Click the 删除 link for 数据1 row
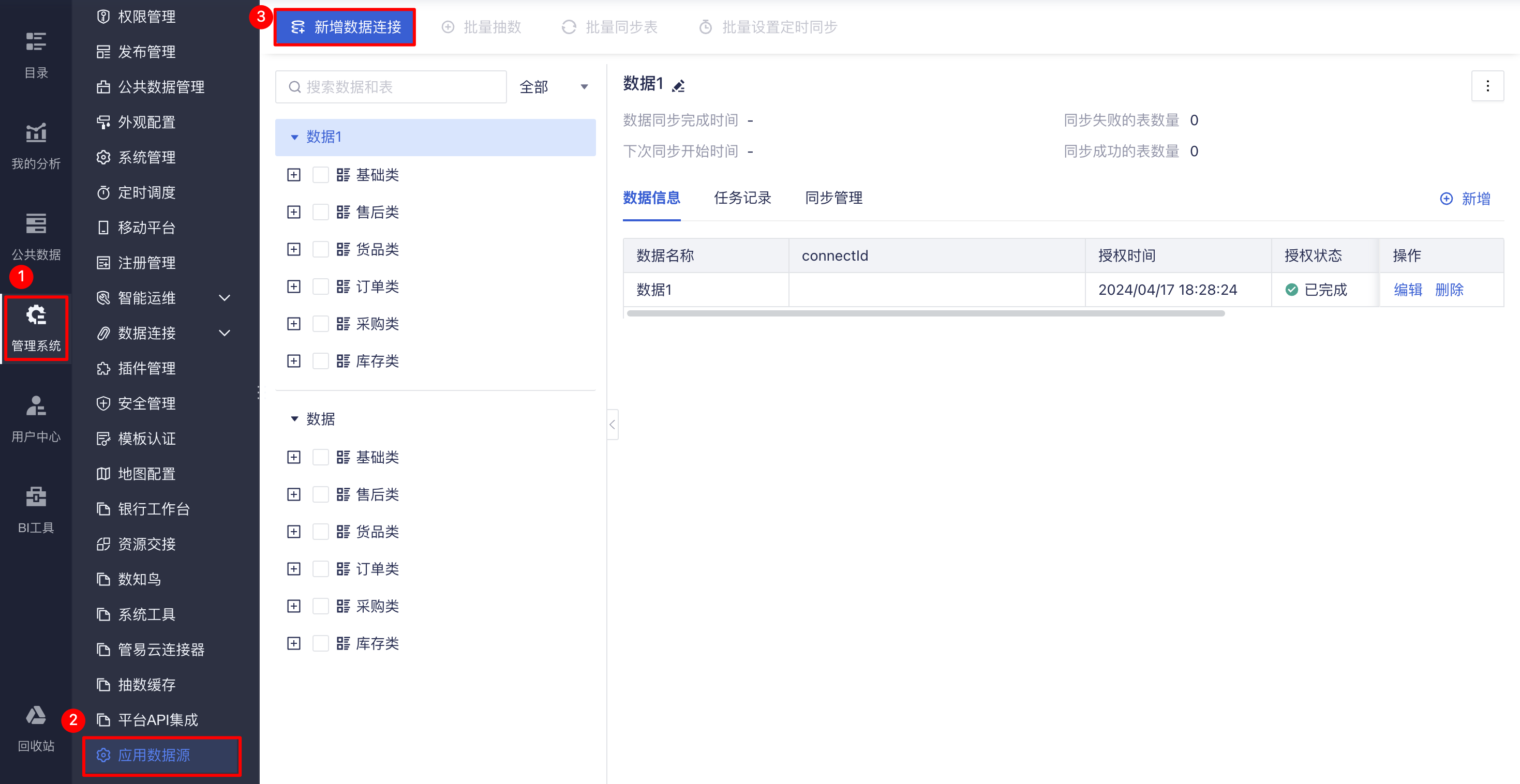1520x784 pixels. pos(1449,290)
